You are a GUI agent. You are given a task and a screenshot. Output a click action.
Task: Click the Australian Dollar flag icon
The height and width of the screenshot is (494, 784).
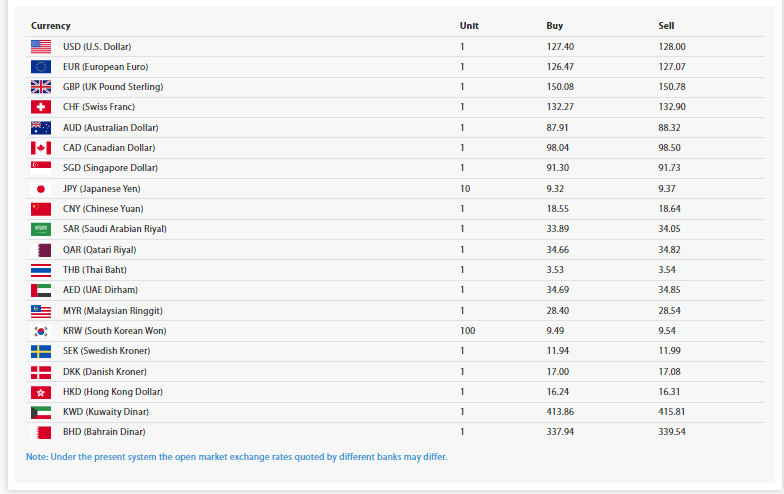pyautogui.click(x=41, y=128)
